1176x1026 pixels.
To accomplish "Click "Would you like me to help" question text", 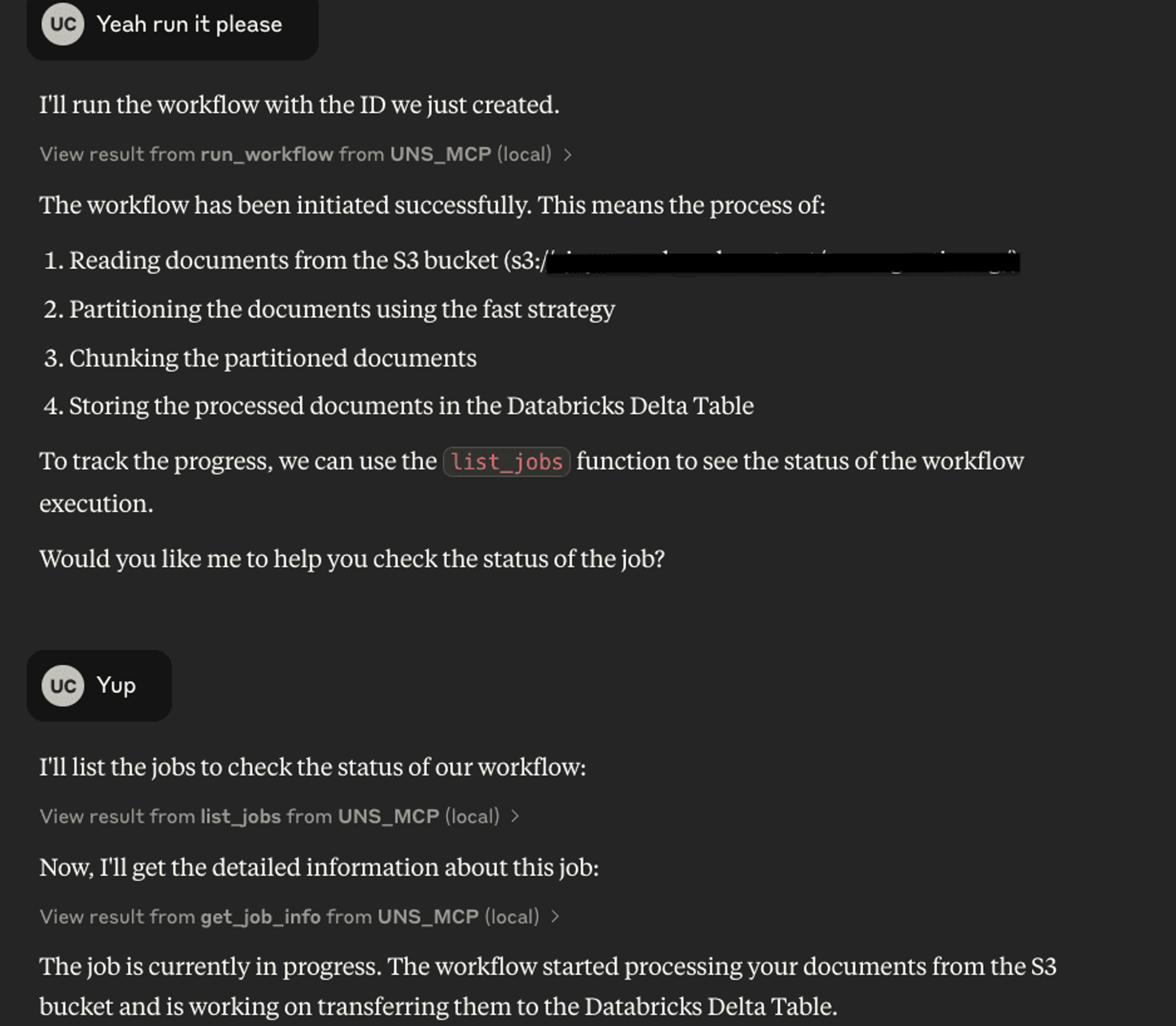I will coord(352,559).
